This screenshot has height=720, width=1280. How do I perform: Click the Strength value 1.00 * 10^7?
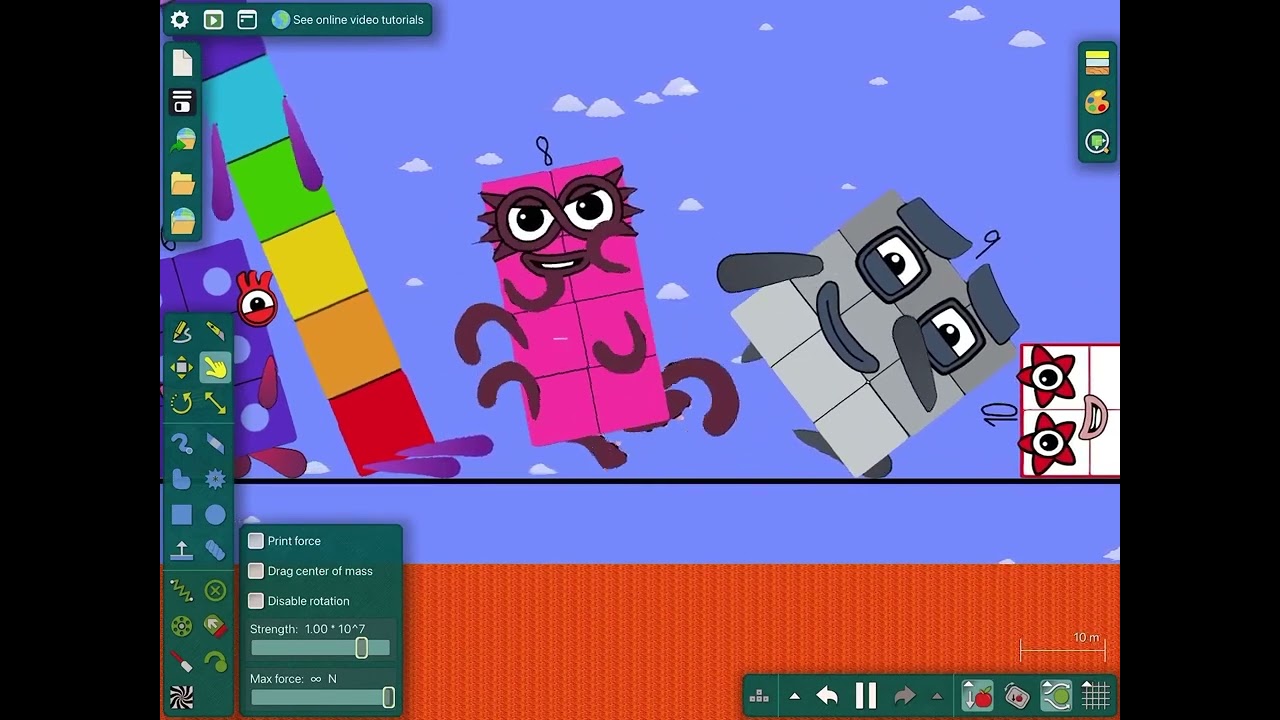tap(335, 629)
